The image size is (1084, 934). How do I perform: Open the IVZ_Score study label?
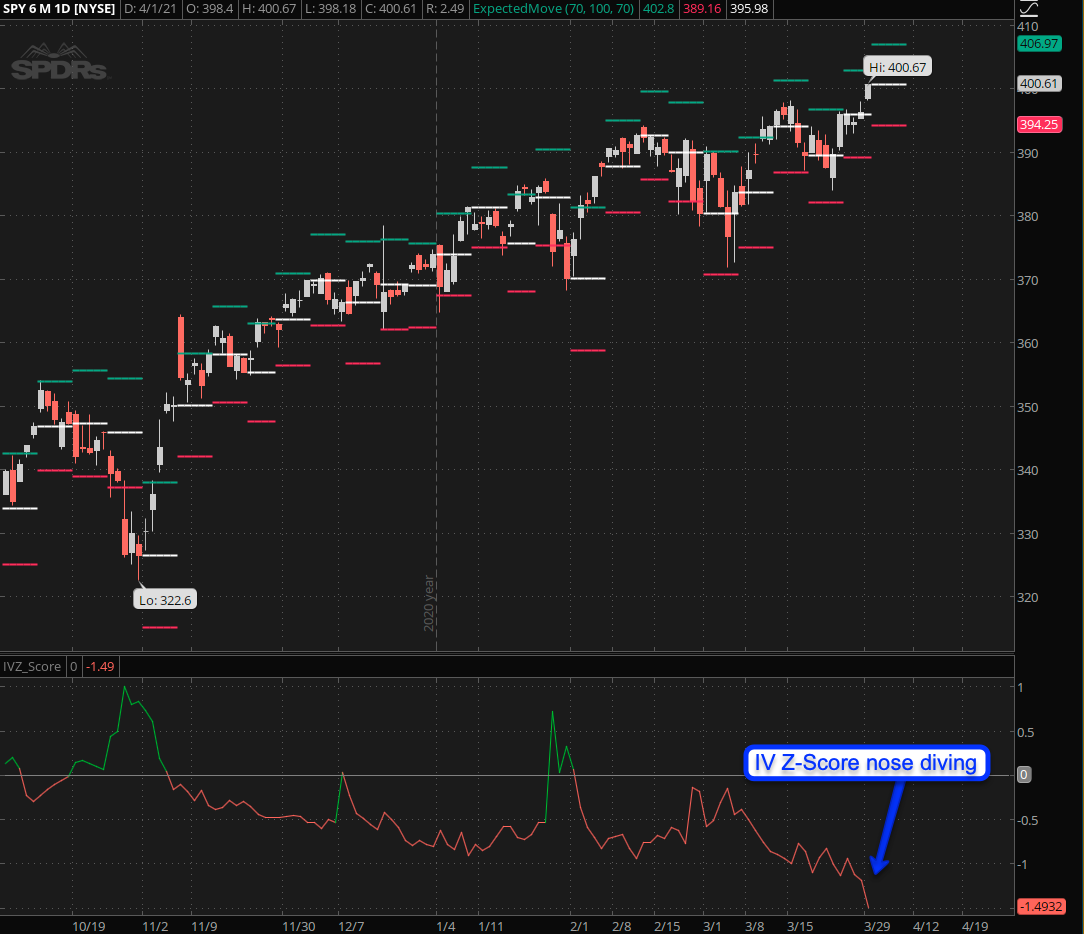[x=32, y=667]
